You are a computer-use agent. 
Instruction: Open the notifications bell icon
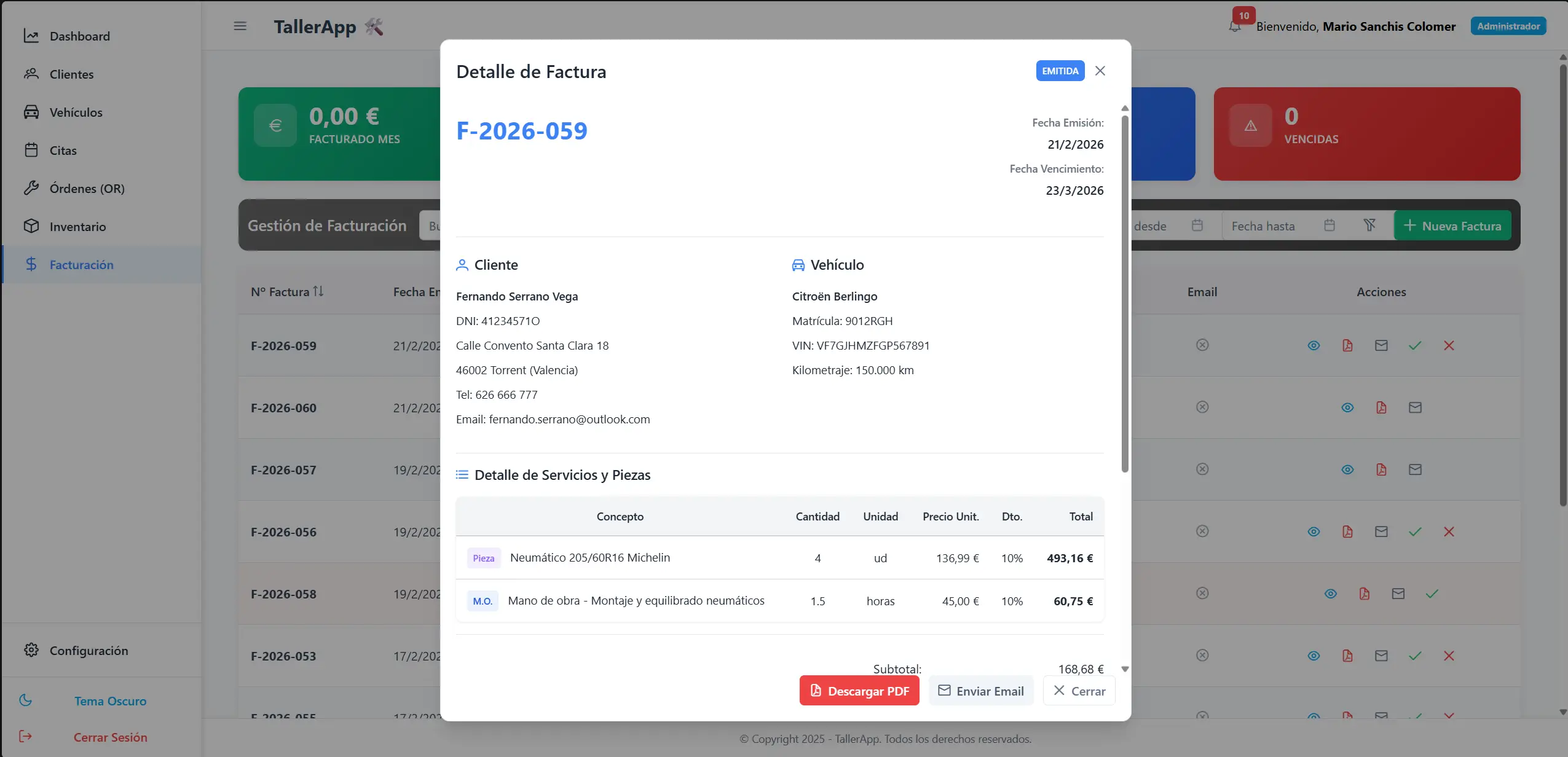click(x=1234, y=26)
